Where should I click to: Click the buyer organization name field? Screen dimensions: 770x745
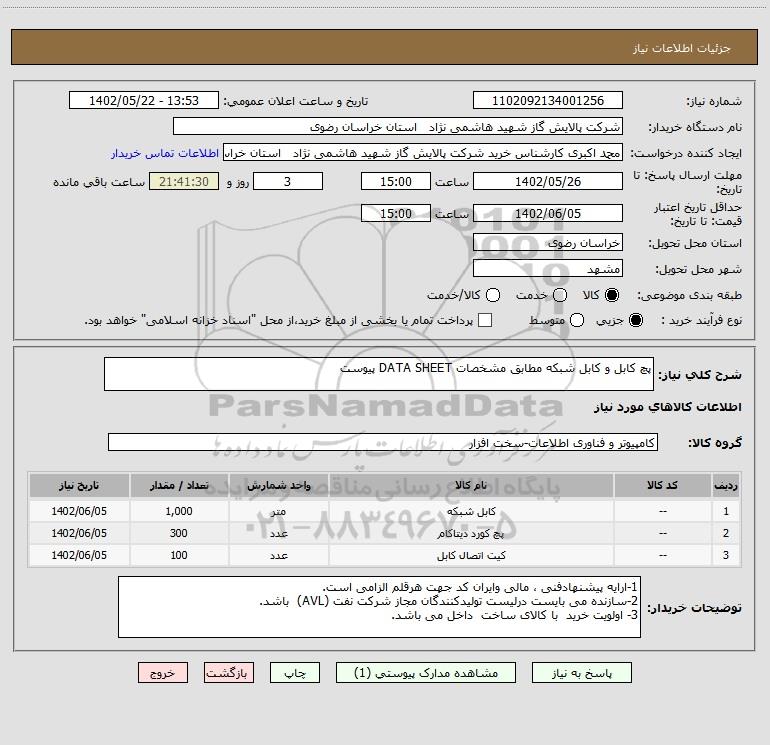point(398,127)
